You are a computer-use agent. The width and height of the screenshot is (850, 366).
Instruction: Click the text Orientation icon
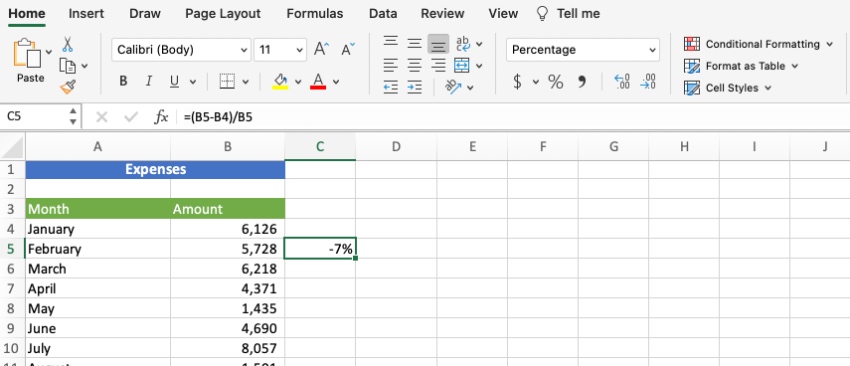point(453,87)
